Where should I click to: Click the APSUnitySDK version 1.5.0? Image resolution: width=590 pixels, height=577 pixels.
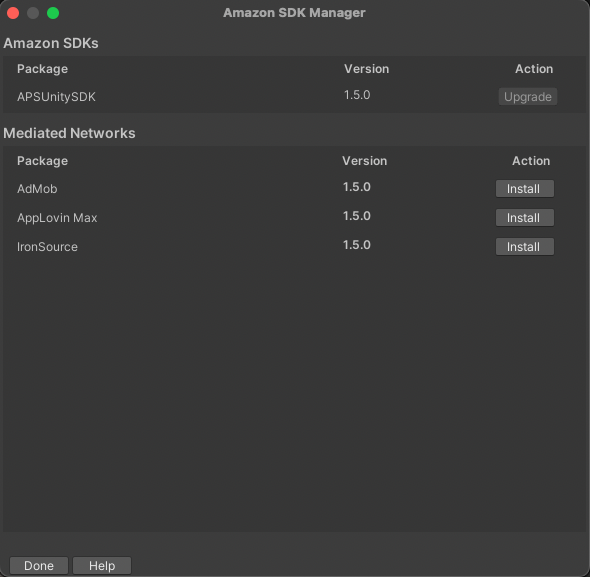(x=357, y=95)
